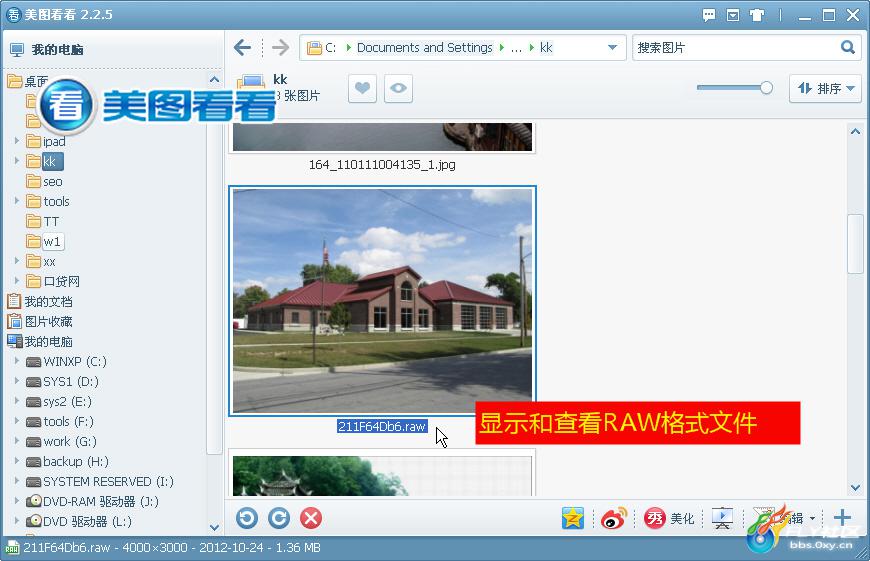870x561 pixels.
Task: Expand the kk folder node
Action: [x=17, y=161]
